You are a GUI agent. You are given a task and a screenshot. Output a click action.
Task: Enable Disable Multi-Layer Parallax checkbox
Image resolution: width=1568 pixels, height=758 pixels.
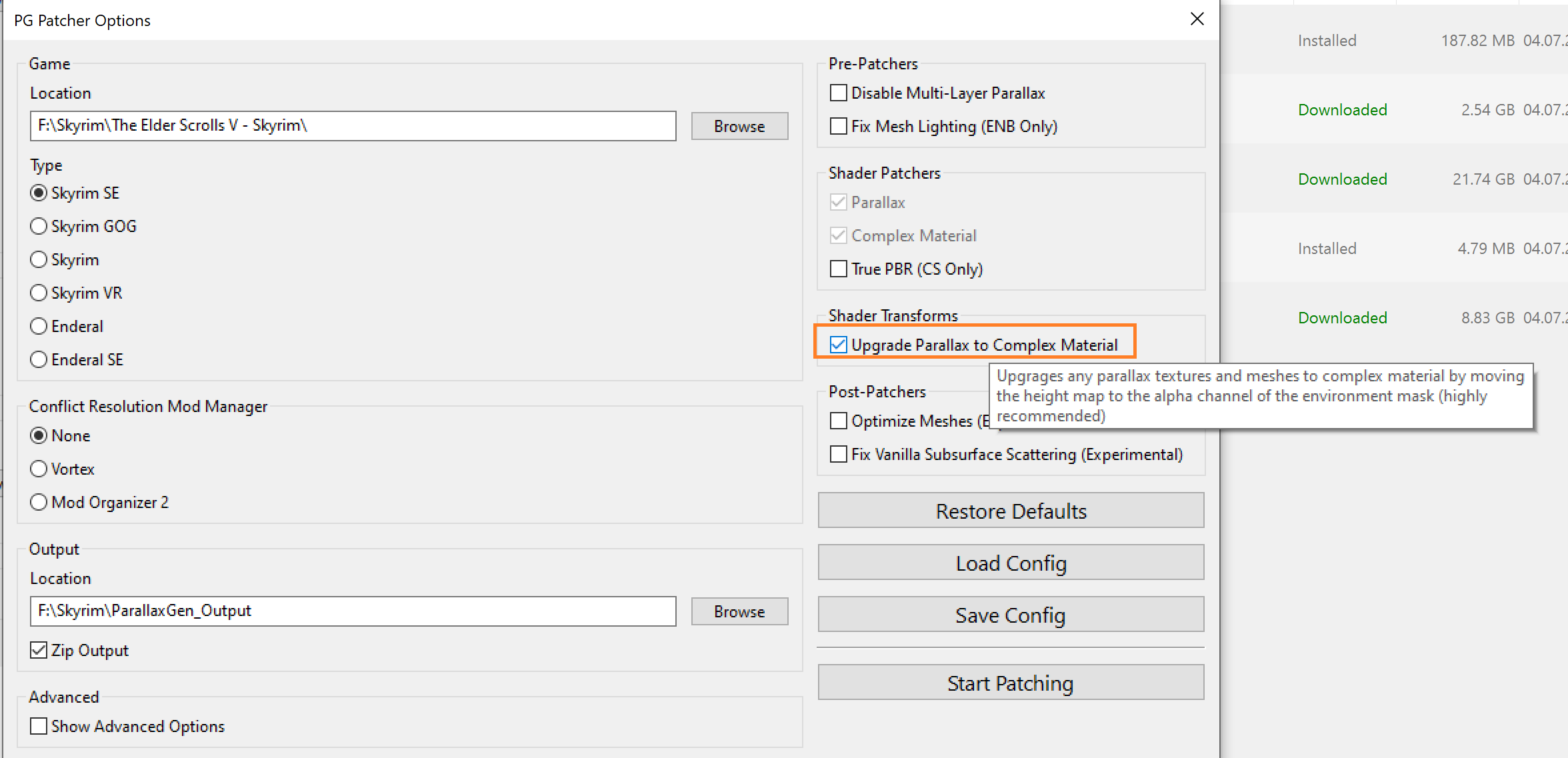838,93
